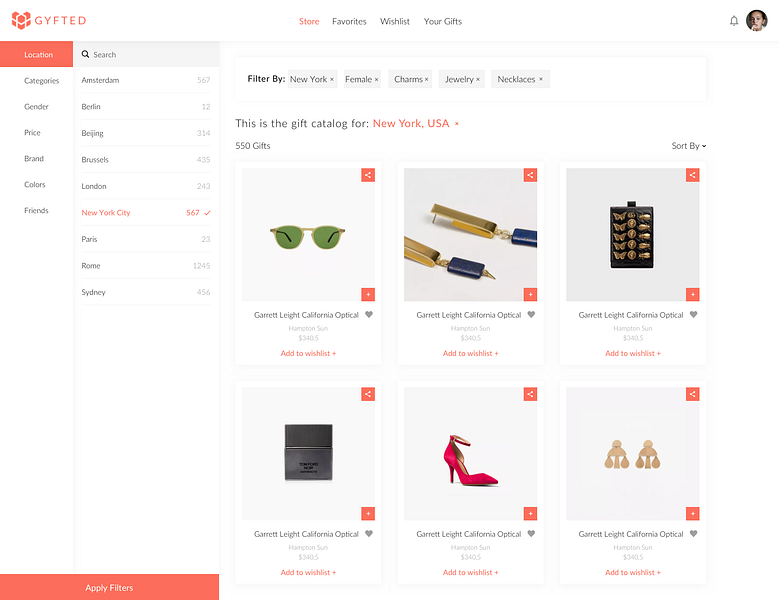Screen dimensions: 779x600
Task: Open the Favorites tab
Action: 349,21
